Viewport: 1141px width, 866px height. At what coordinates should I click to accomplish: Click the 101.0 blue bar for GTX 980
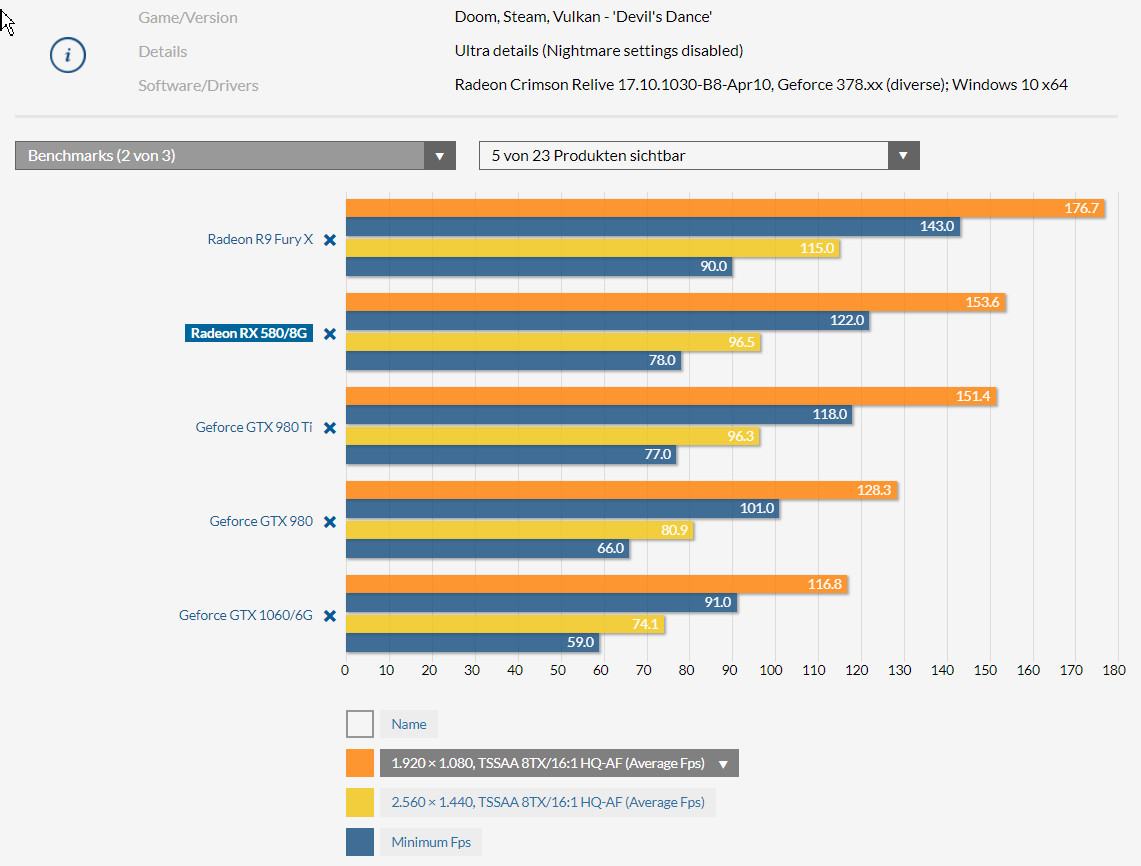(x=562, y=508)
